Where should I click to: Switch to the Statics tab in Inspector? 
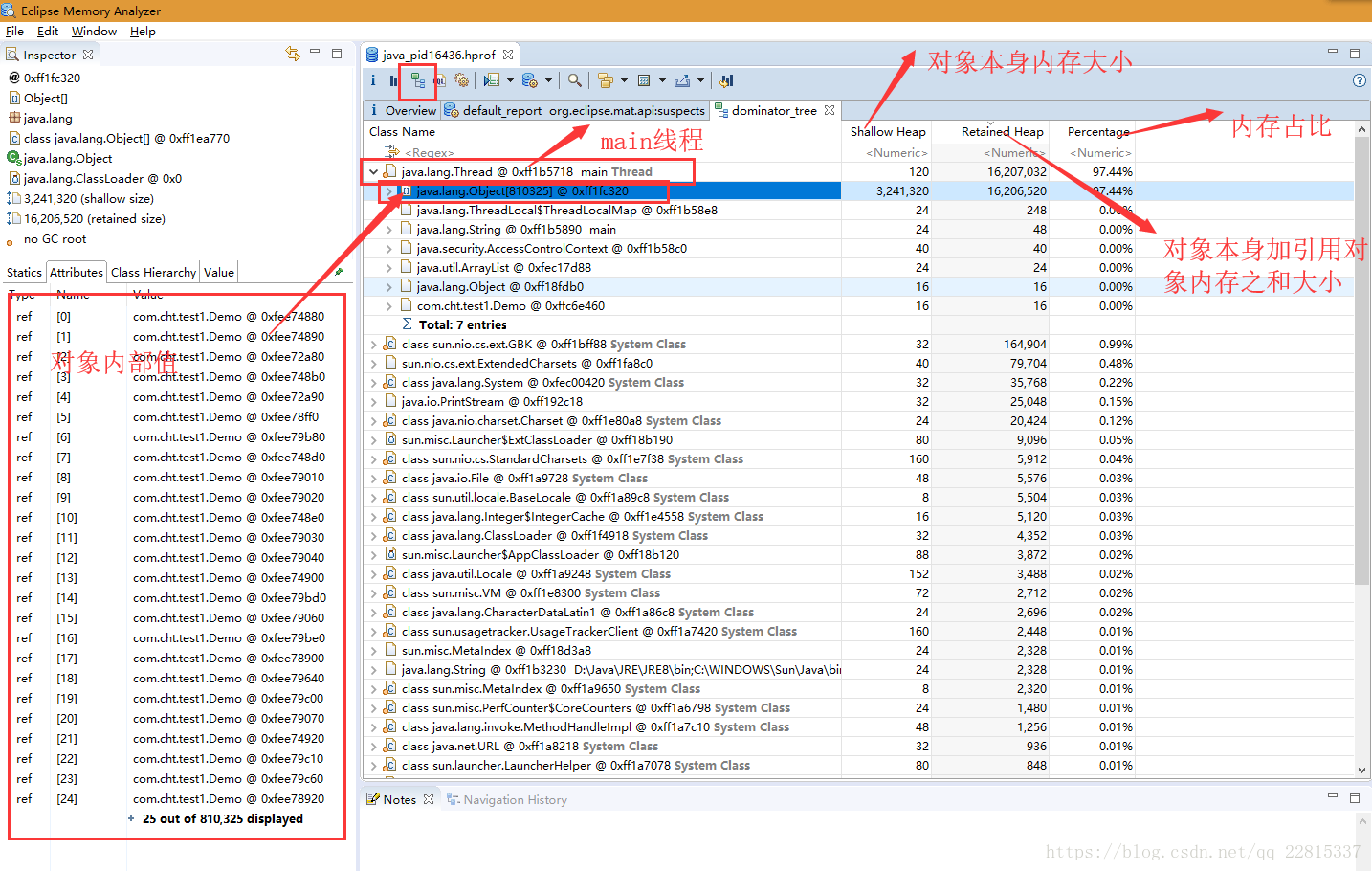pyautogui.click(x=24, y=272)
